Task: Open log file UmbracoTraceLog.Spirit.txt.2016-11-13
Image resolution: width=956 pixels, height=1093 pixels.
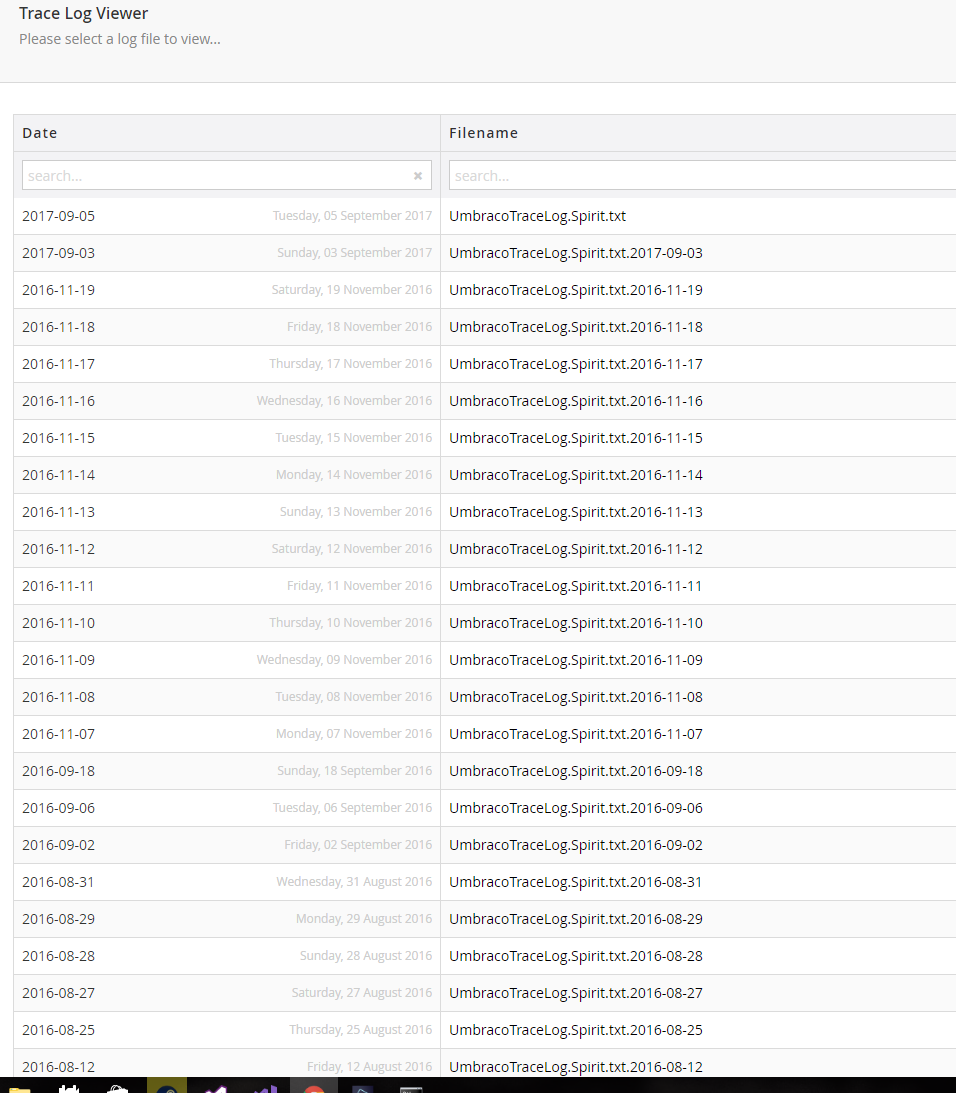Action: tap(576, 512)
